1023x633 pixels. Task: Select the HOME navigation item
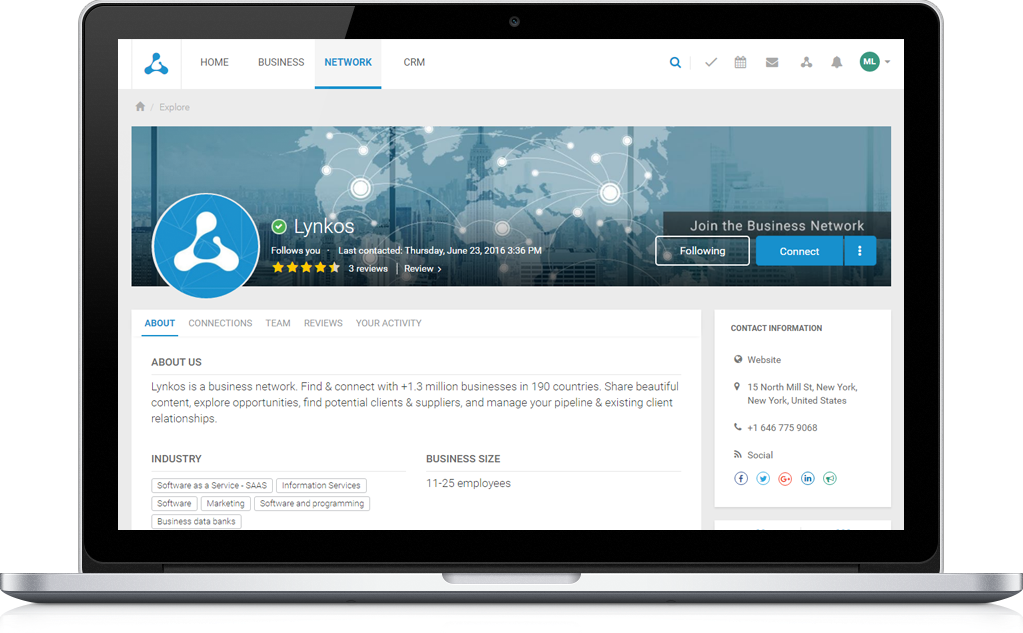215,63
